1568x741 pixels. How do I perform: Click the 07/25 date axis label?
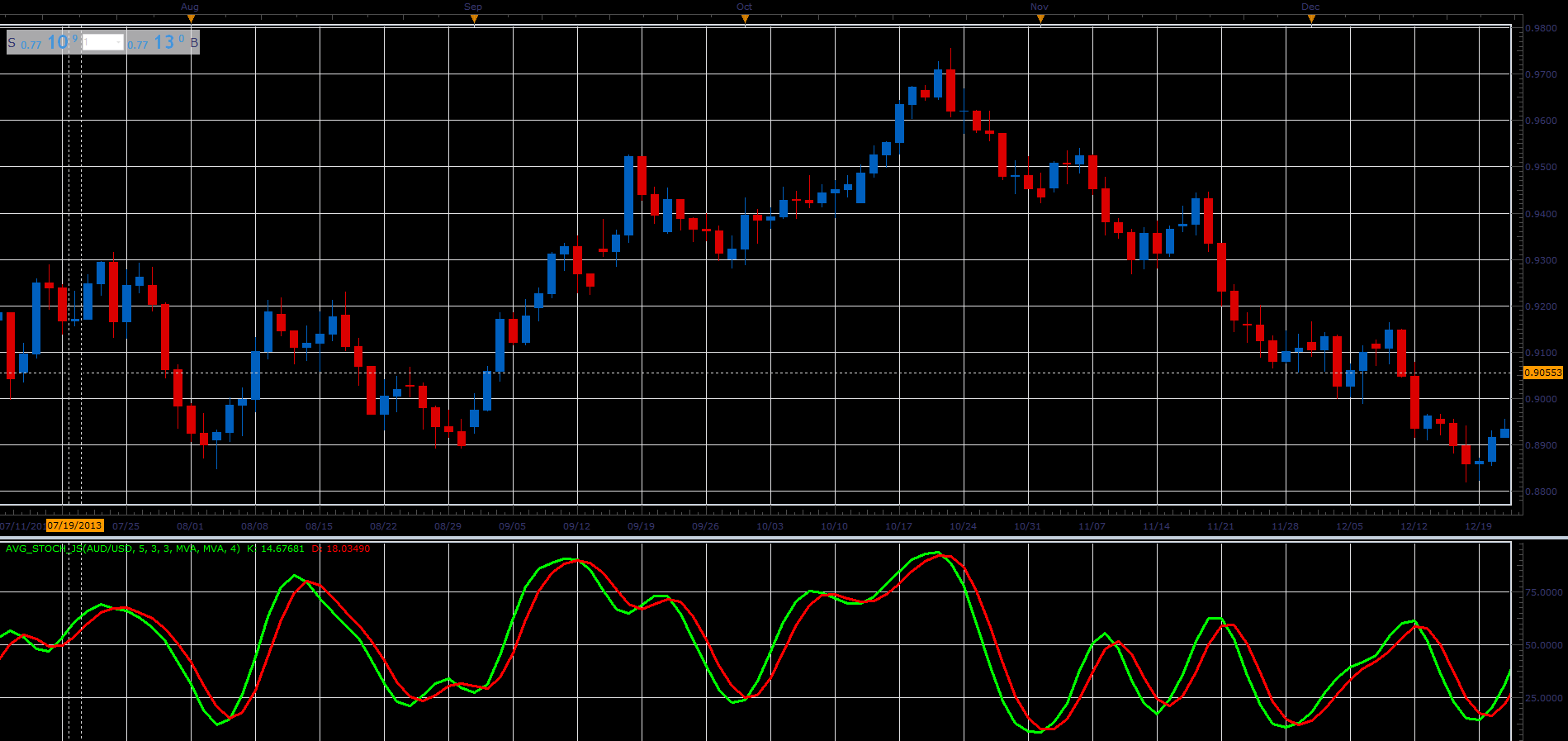pyautogui.click(x=126, y=526)
